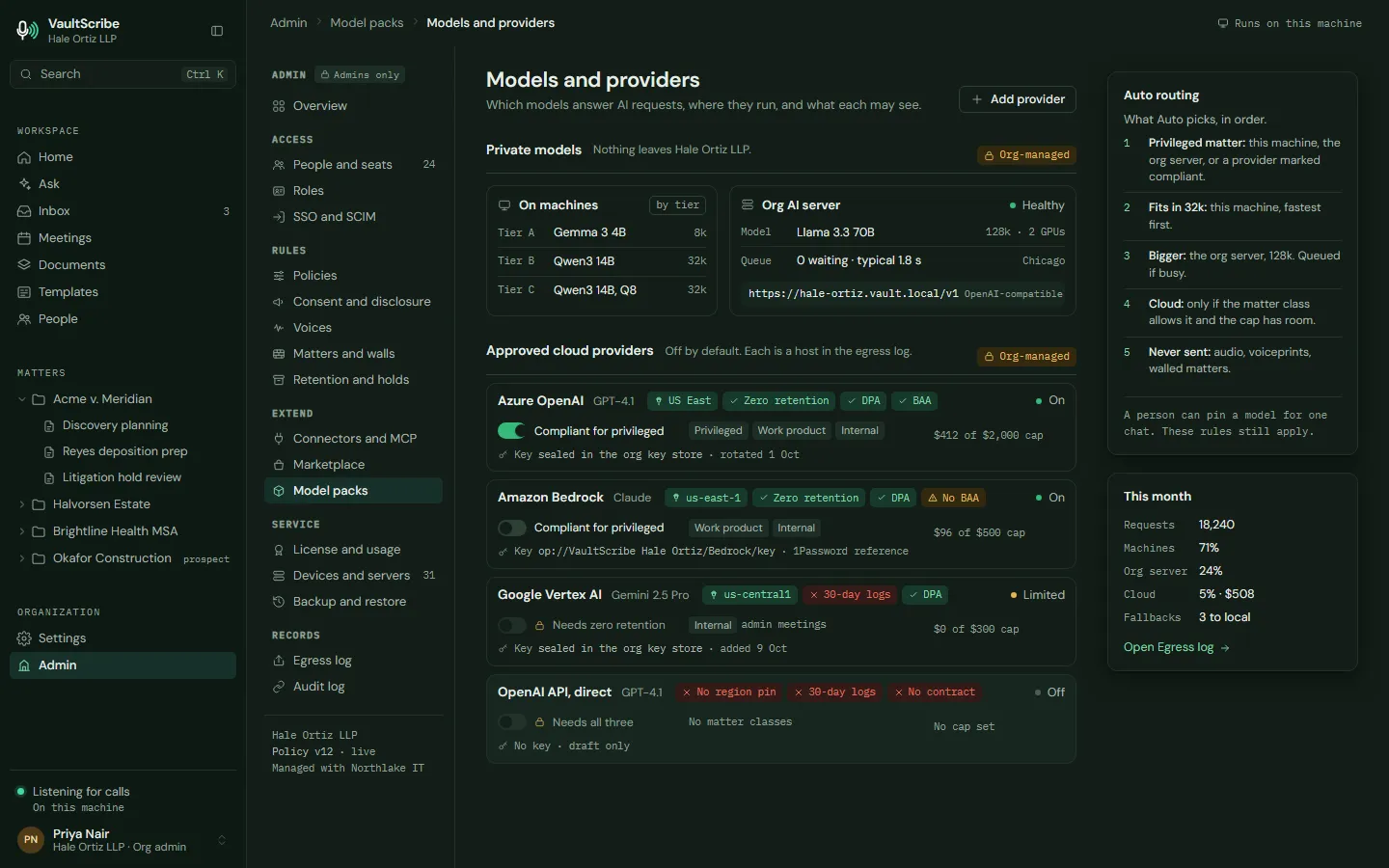Screen dimensions: 1389x868
Task: Click the Backup and restore icon
Action: (279, 602)
